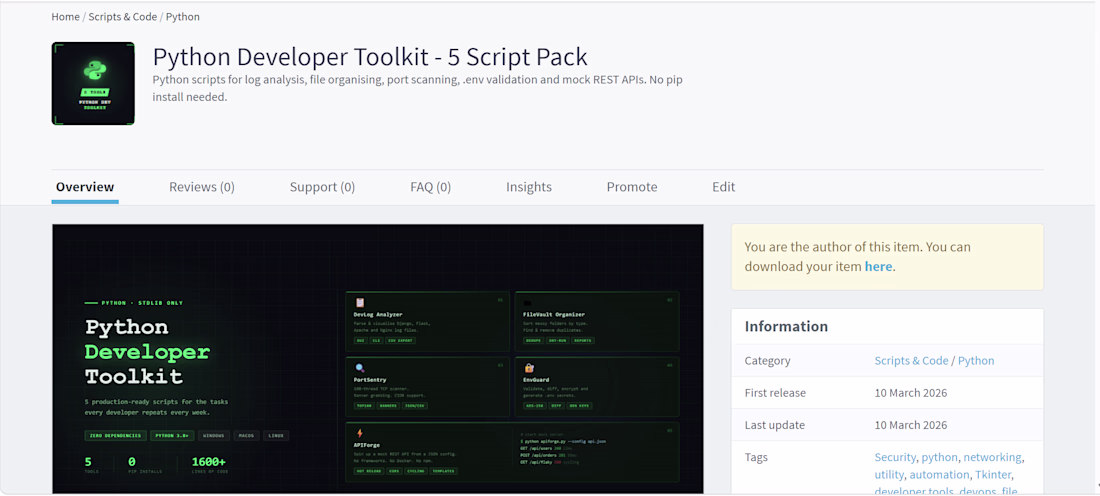Open Python category link in Information panel

tap(976, 361)
